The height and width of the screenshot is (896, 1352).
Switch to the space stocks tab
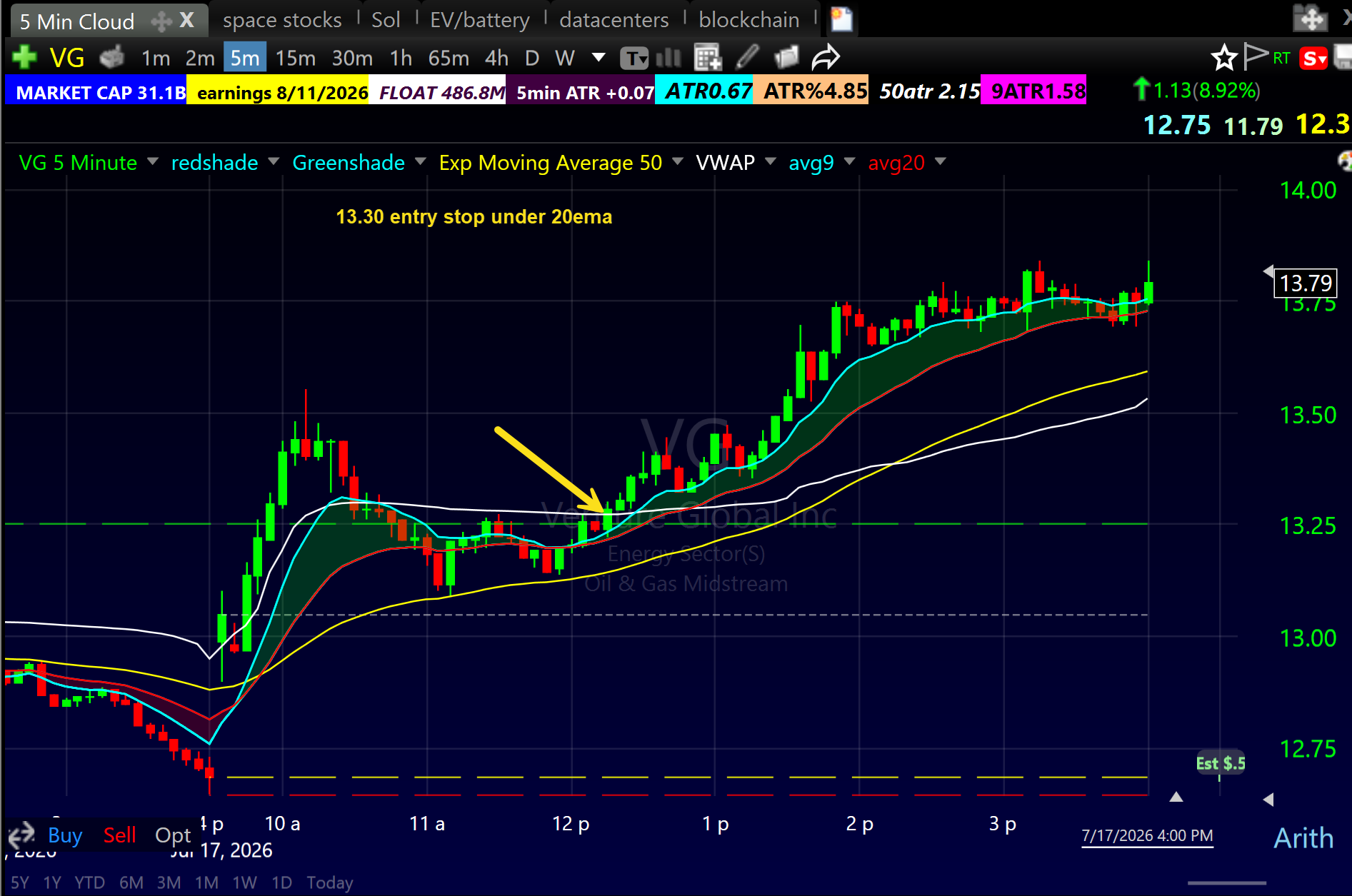coord(282,20)
